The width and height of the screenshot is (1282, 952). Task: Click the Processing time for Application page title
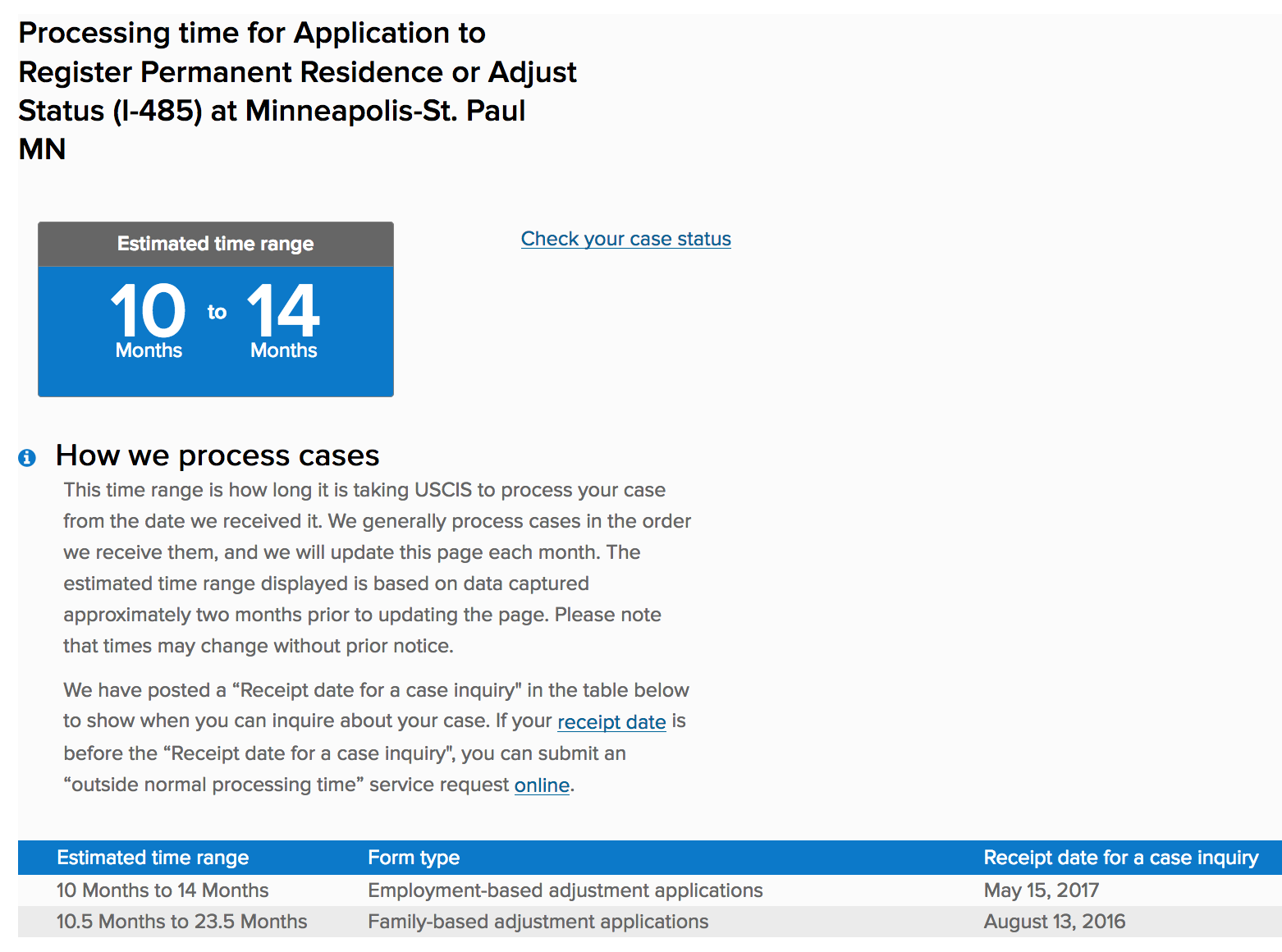pos(297,91)
